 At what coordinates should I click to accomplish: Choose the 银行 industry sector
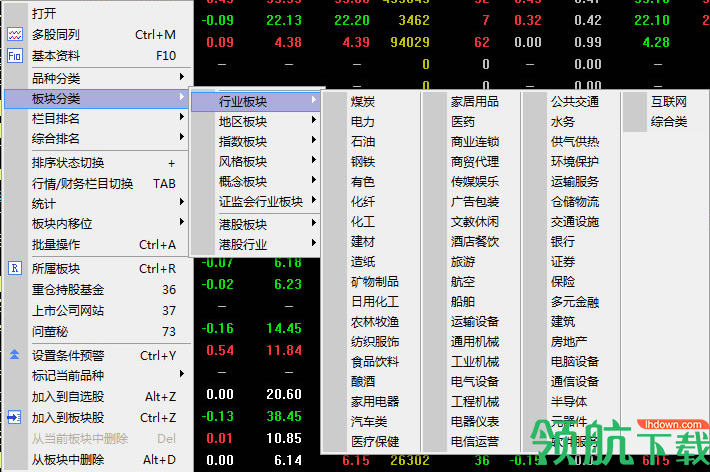tap(563, 241)
